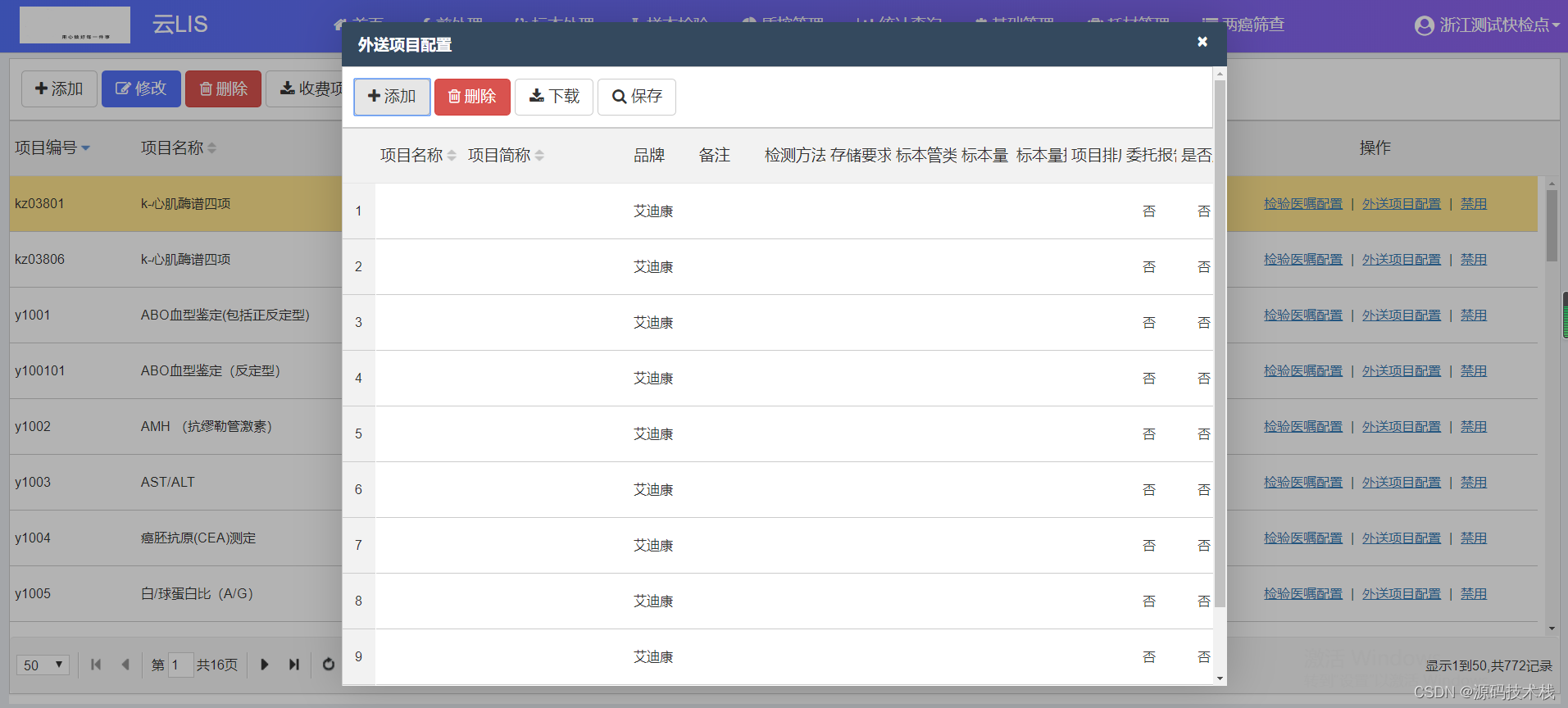Viewport: 1568px width, 708px height.
Task: Go to next page icon
Action: pos(264,665)
